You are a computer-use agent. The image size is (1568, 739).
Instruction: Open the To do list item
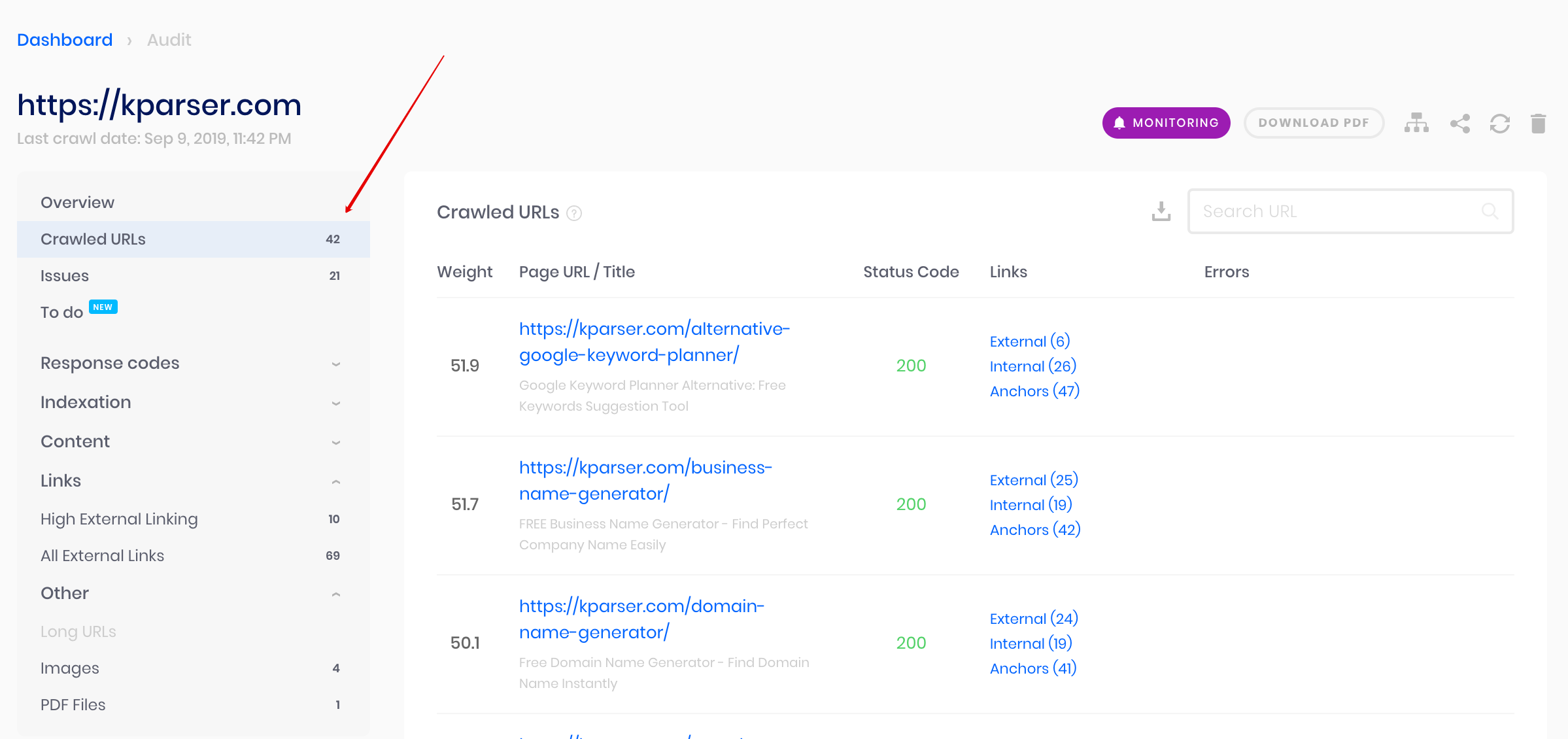click(x=193, y=312)
